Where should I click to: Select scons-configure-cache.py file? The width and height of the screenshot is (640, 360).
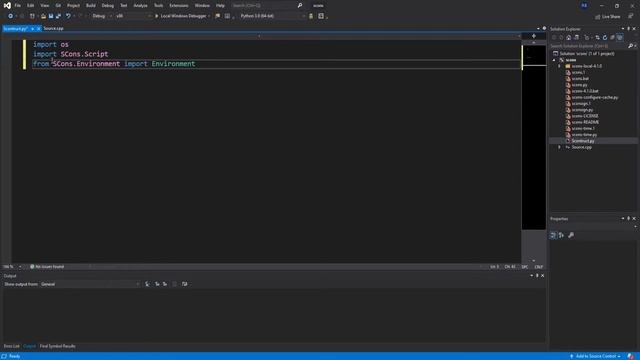pos(594,98)
